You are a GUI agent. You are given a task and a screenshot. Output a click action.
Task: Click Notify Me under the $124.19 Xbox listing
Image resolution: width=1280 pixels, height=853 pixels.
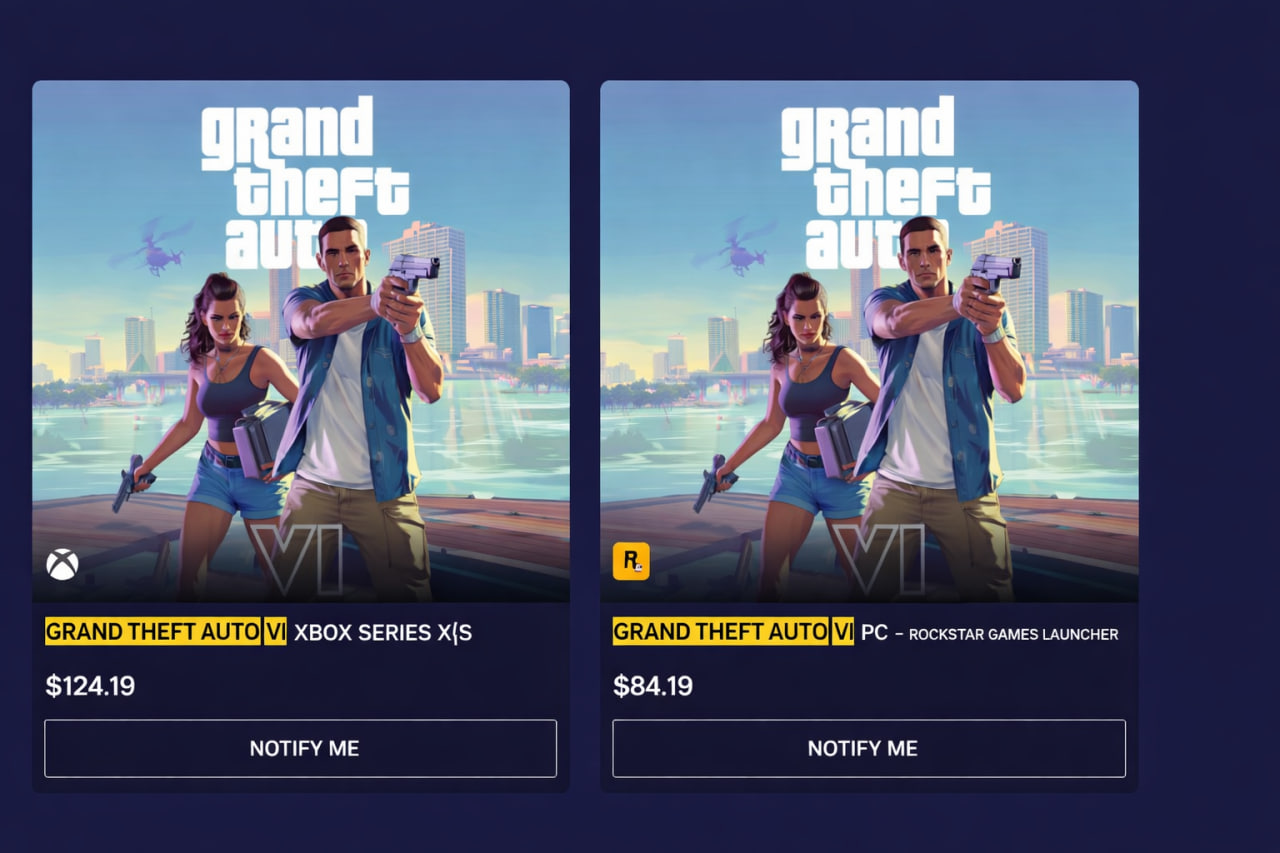(300, 748)
